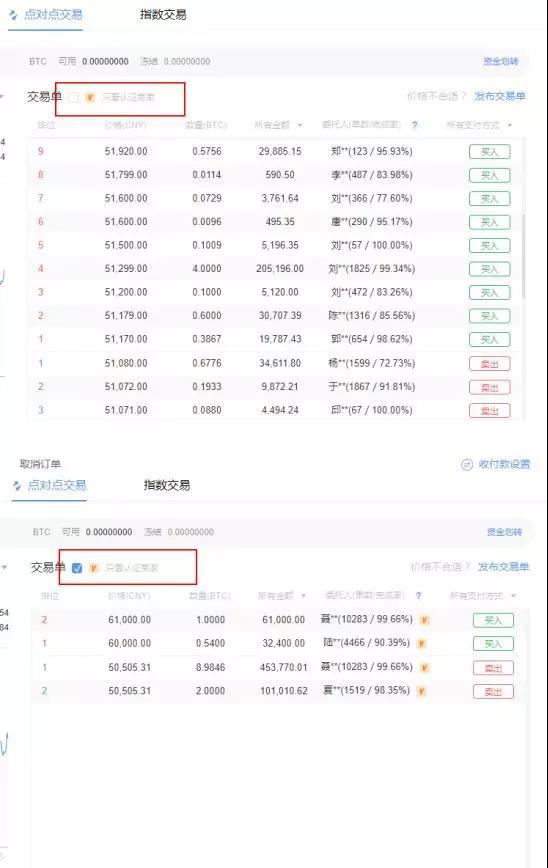
Task: Click 买入 on the 51,500.00 row
Action: coord(489,246)
